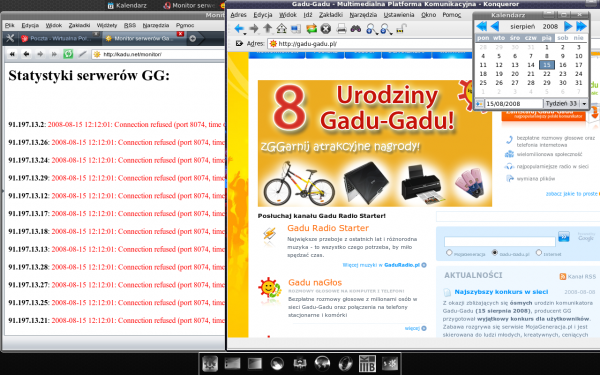Add a new tab in Opera
Viewport: 600px width, 375px height.
point(193,38)
